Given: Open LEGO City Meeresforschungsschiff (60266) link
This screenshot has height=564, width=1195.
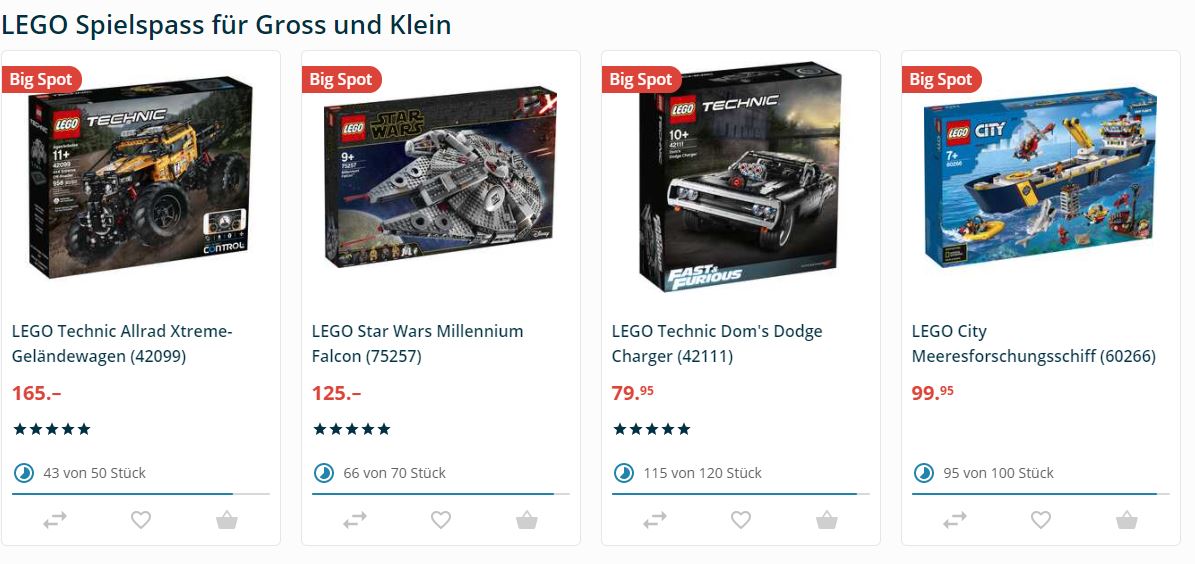Looking at the screenshot, I should click(x=1033, y=344).
